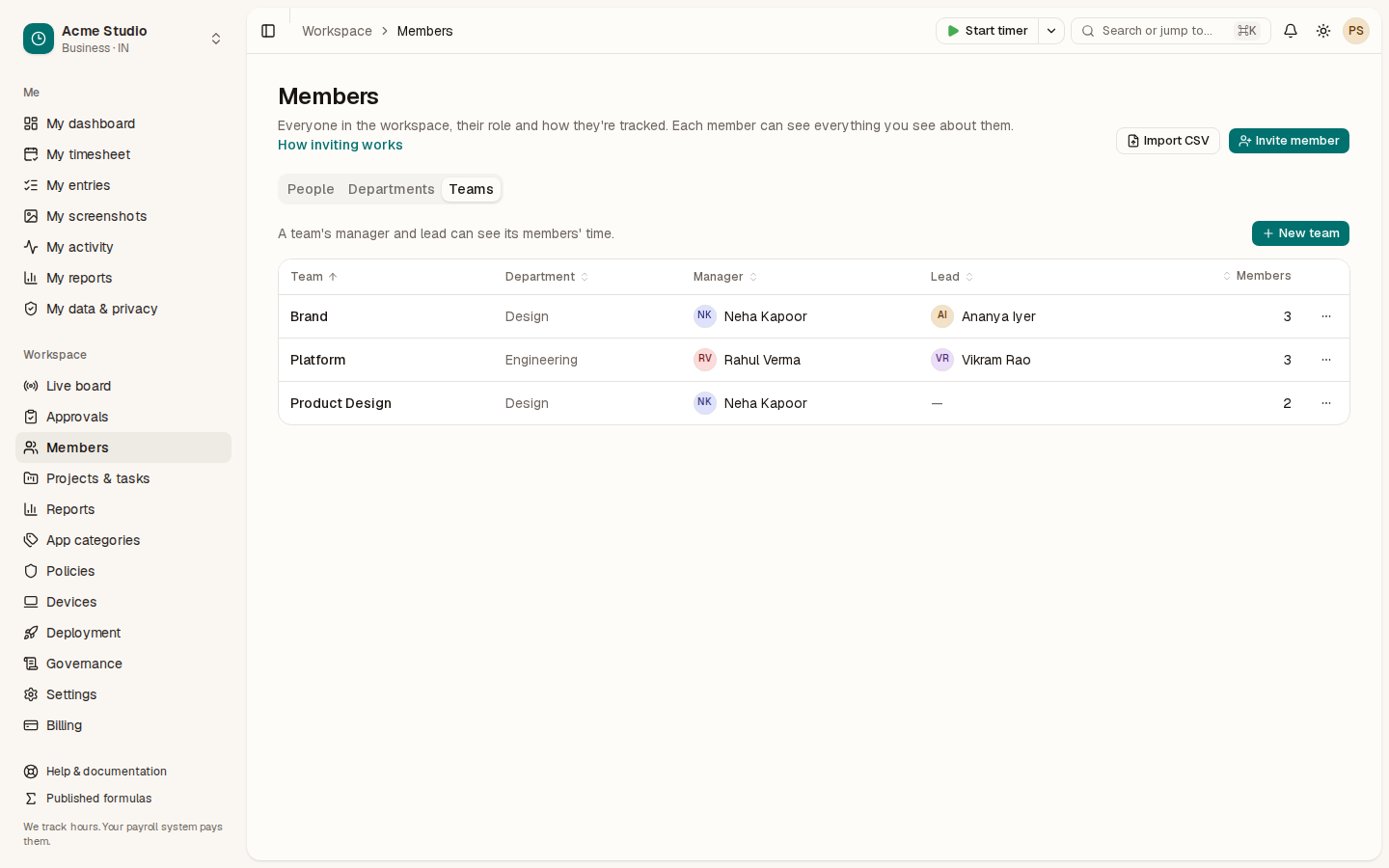Viewport: 1389px width, 868px height.
Task: Click the Start timer button
Action: 988,31
